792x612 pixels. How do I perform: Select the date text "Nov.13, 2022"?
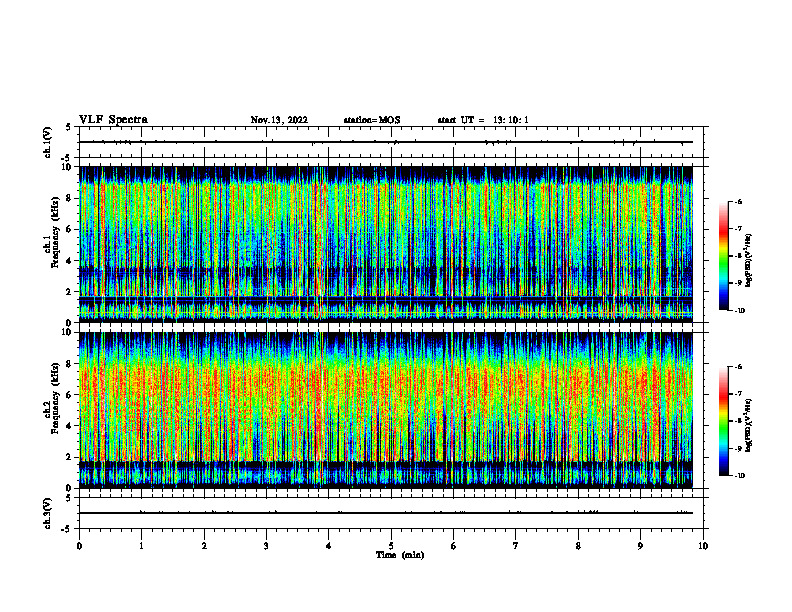279,120
